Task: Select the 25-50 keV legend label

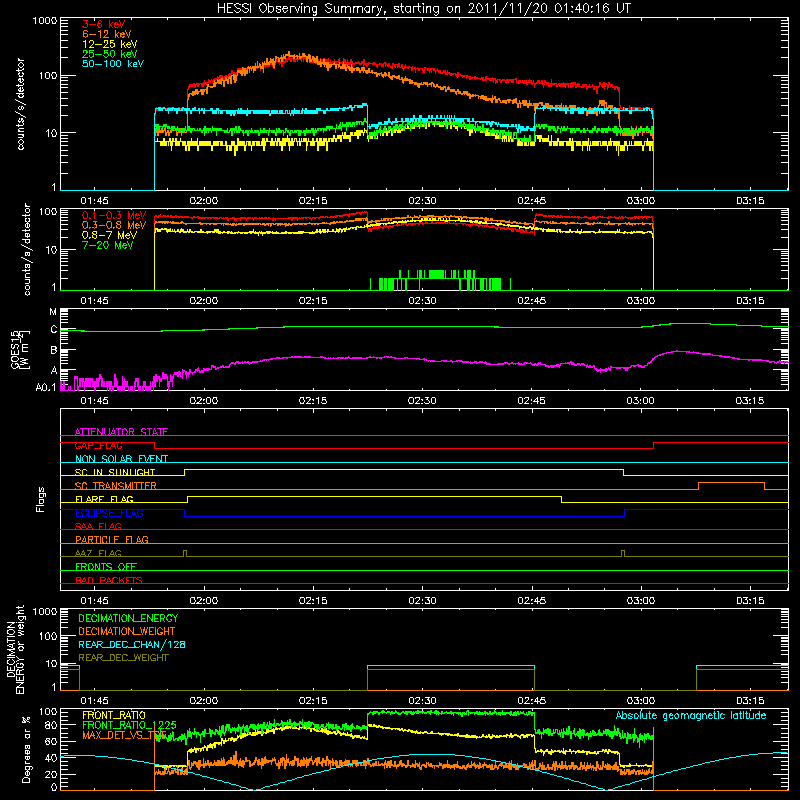Action: pos(109,54)
